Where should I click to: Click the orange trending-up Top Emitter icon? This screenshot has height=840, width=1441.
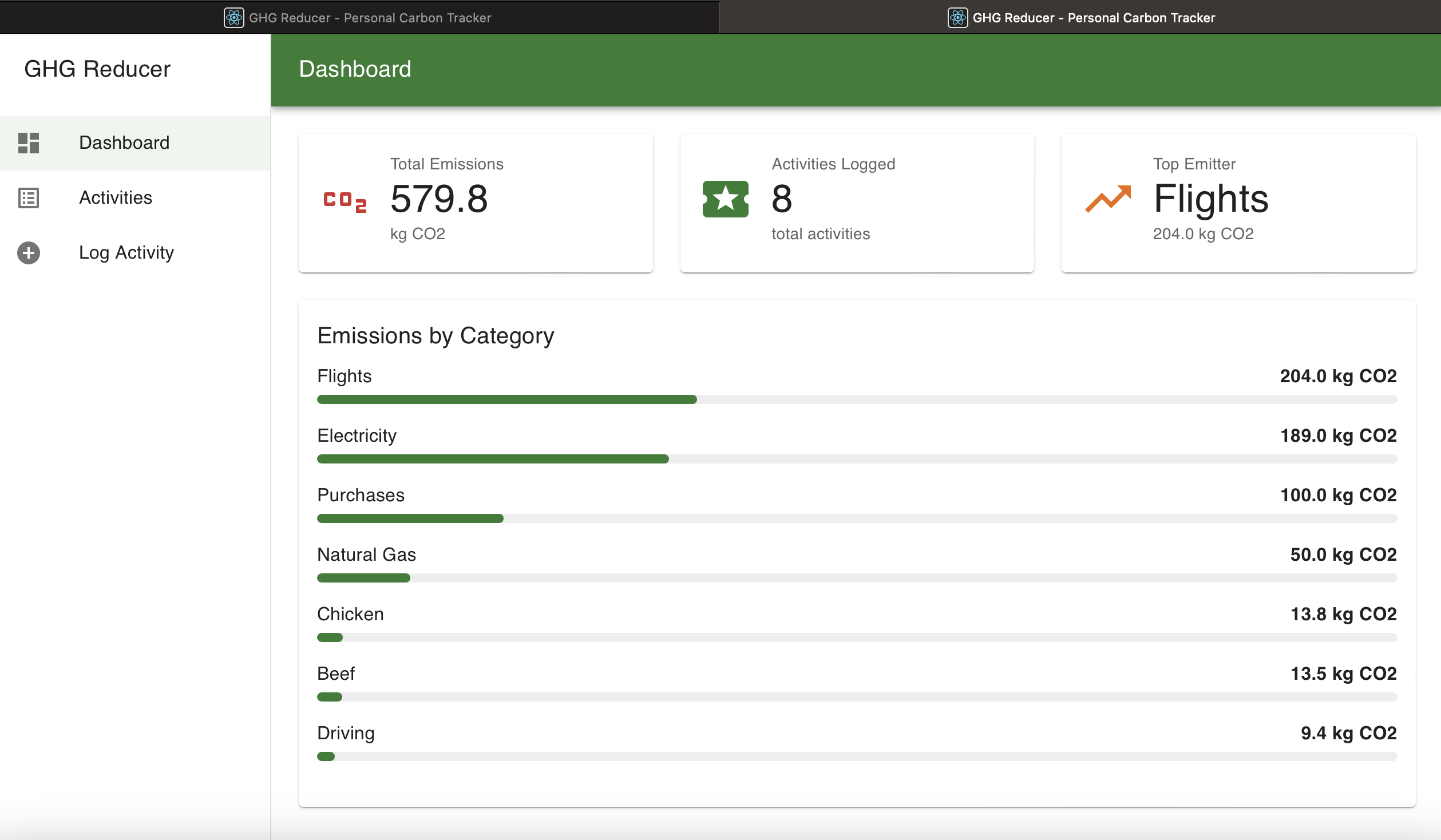pyautogui.click(x=1108, y=199)
